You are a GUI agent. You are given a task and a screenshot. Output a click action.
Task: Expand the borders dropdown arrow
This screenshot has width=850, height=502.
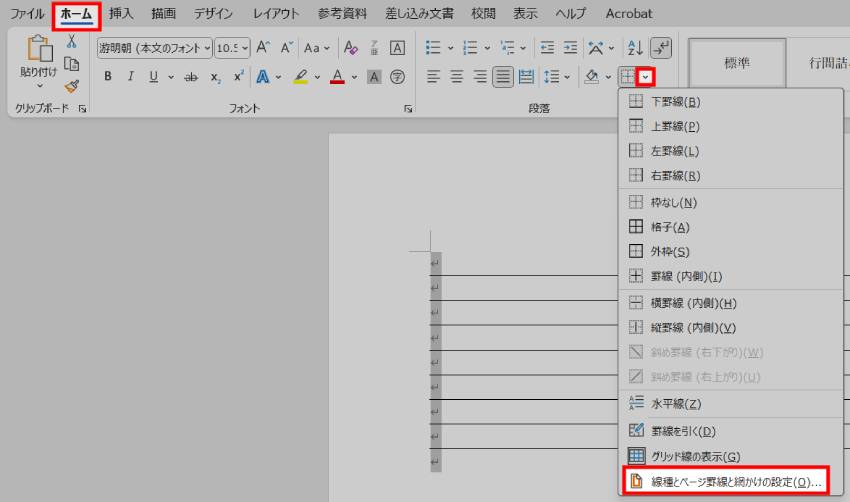[646, 77]
